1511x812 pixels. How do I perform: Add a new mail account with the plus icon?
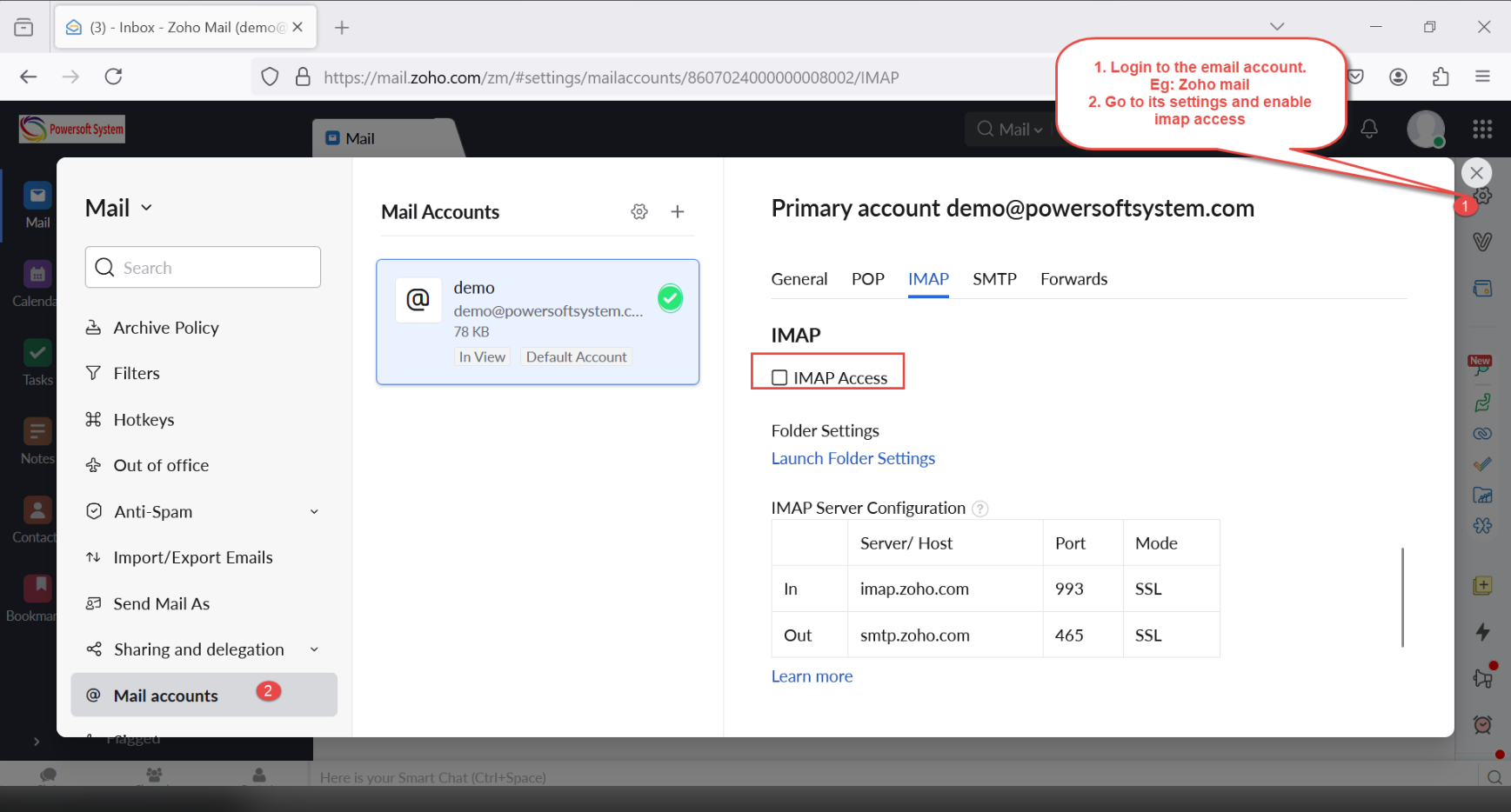coord(678,211)
